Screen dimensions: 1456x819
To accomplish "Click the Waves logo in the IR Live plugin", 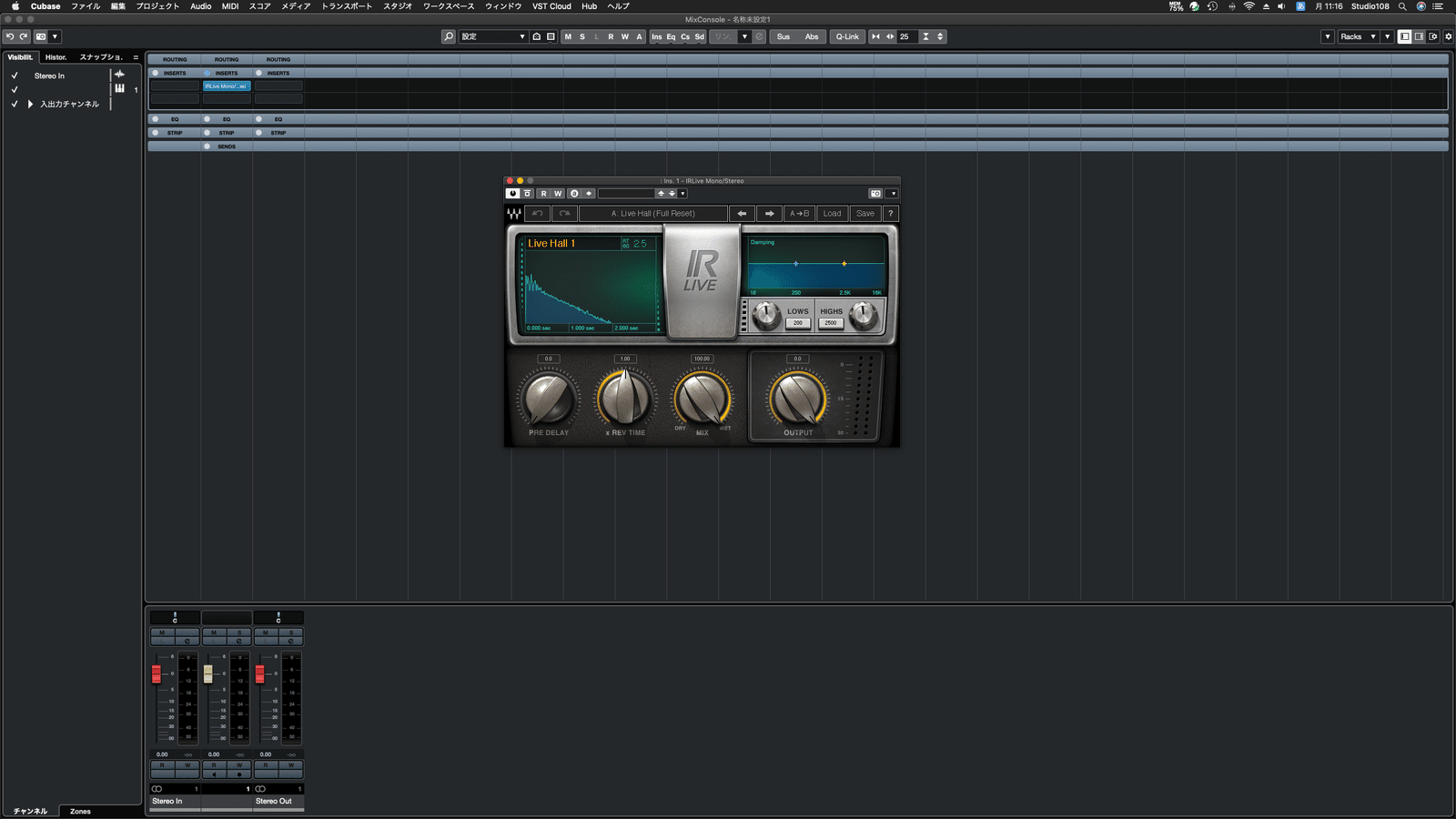I will [x=515, y=213].
